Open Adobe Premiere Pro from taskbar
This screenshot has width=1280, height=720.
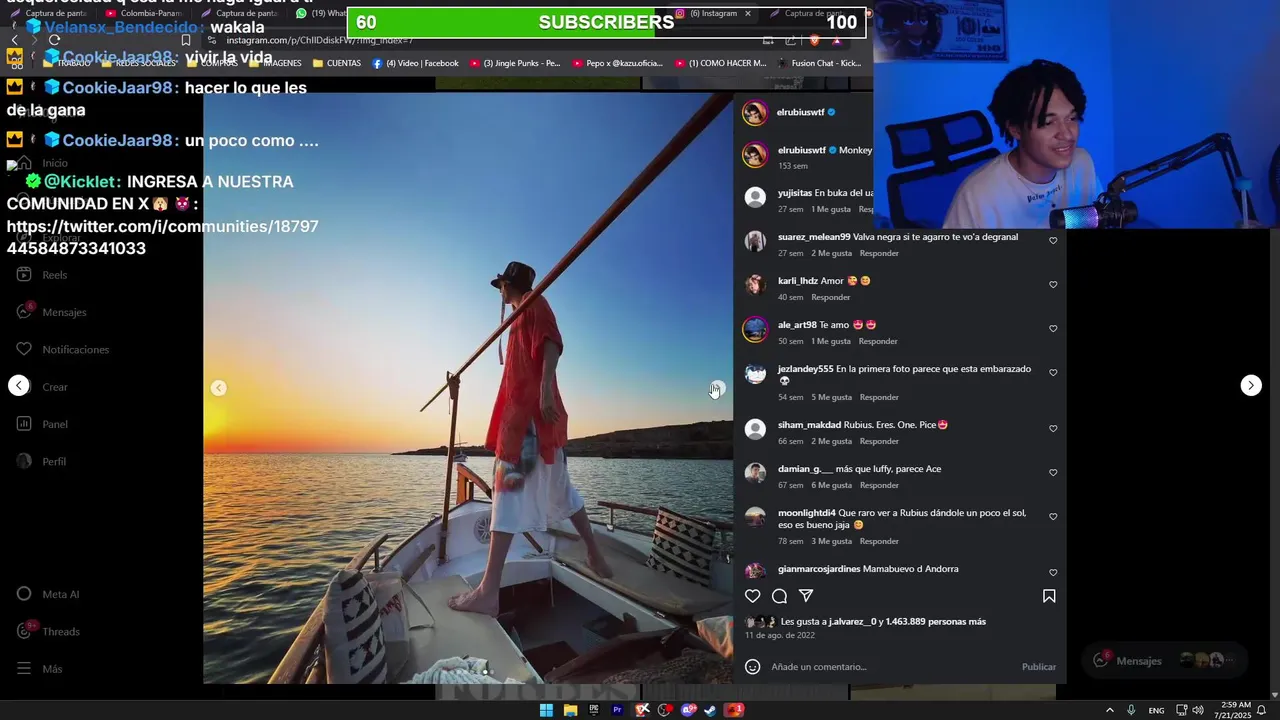(x=617, y=710)
